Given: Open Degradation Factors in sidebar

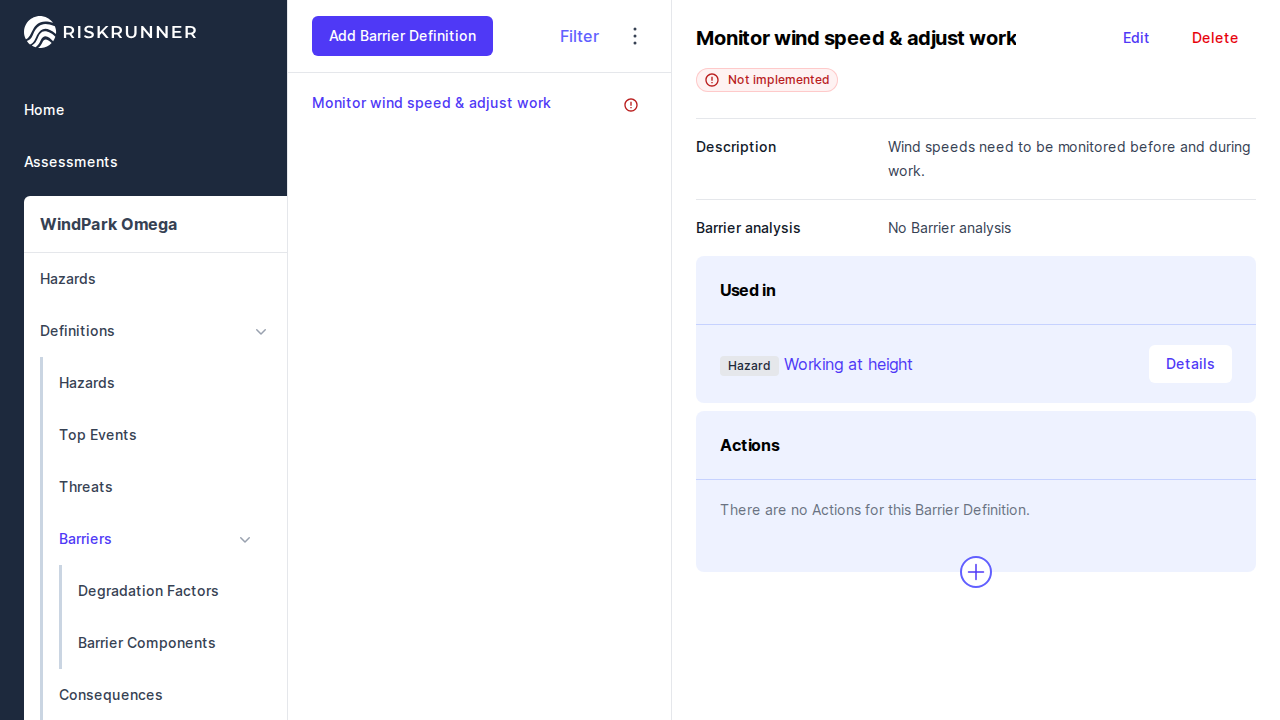Looking at the screenshot, I should pyautogui.click(x=148, y=591).
